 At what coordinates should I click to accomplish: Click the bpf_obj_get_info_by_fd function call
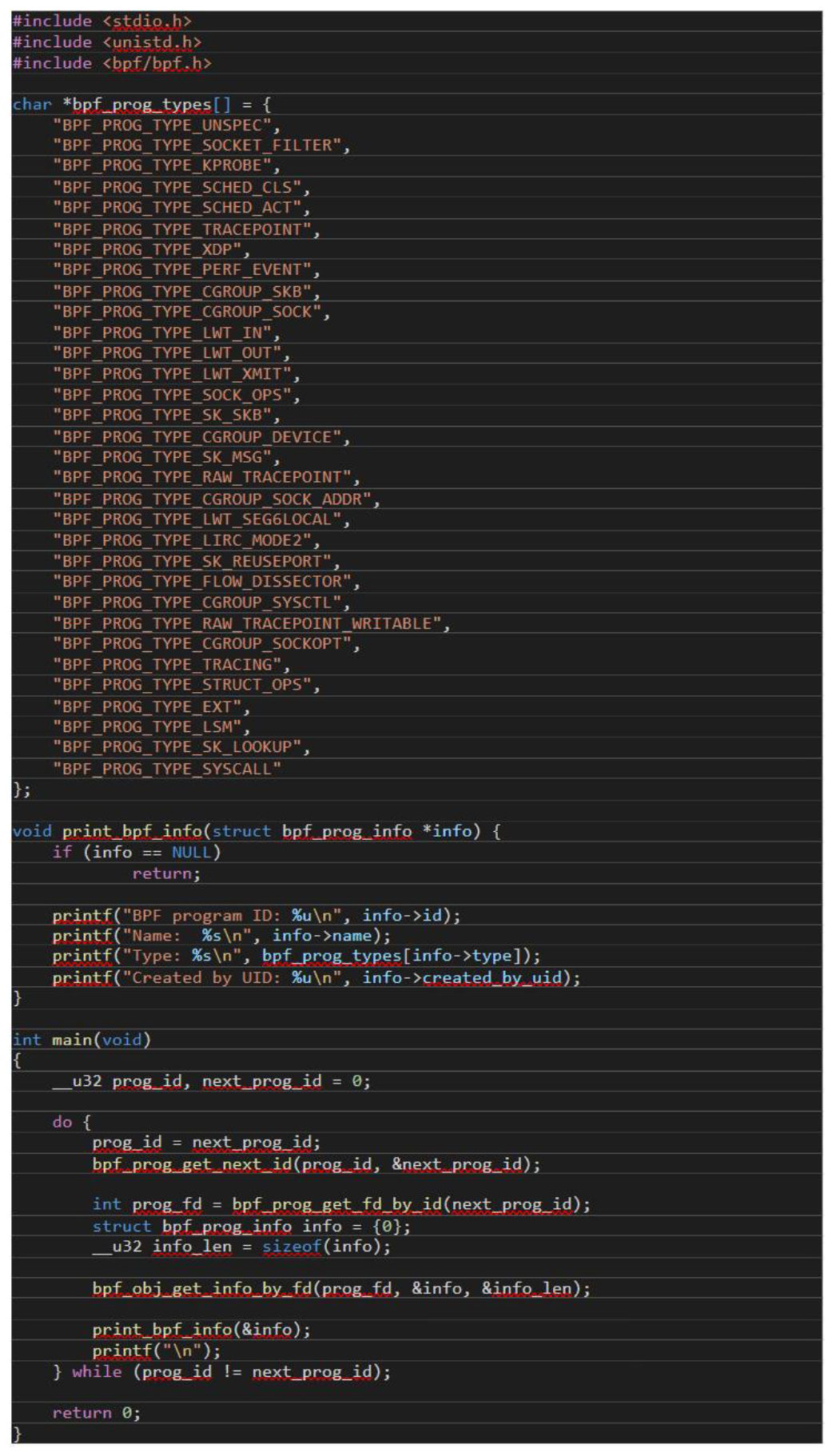[x=205, y=1289]
